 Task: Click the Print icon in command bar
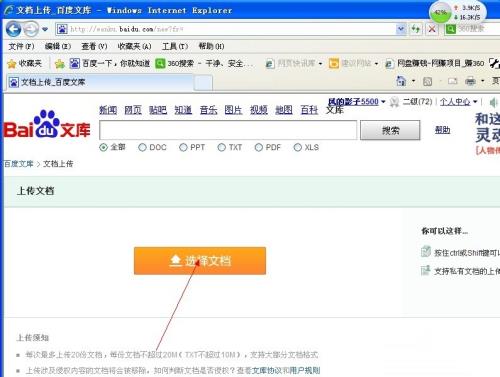pyautogui.click(x=470, y=81)
